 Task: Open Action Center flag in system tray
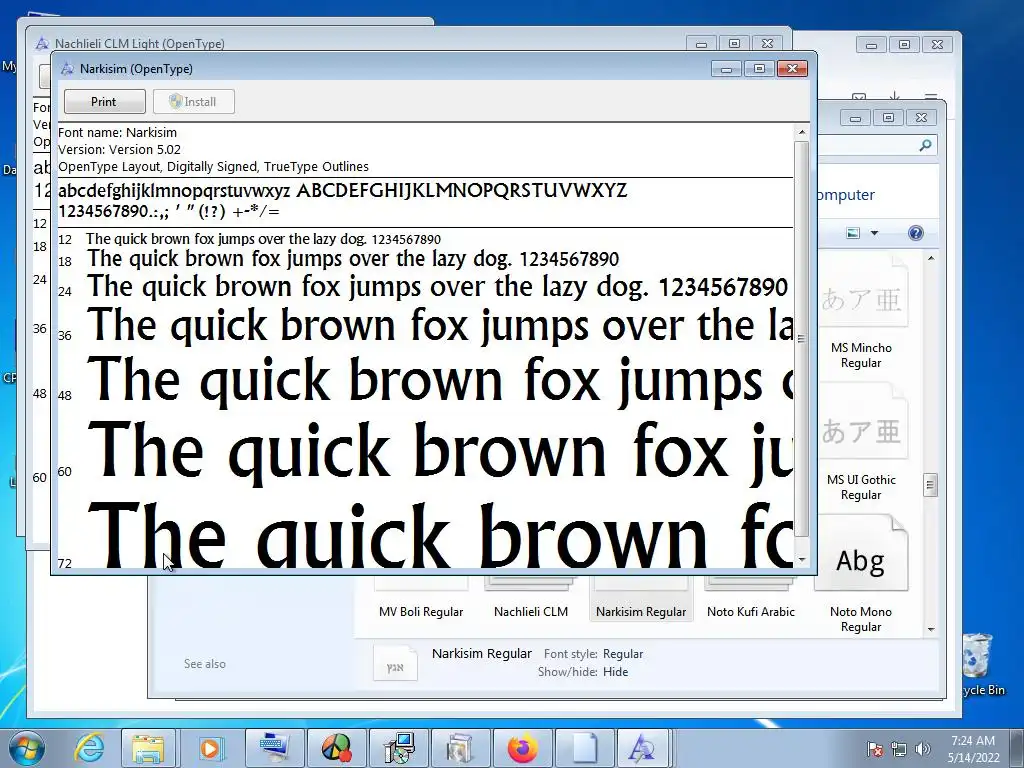click(x=874, y=749)
